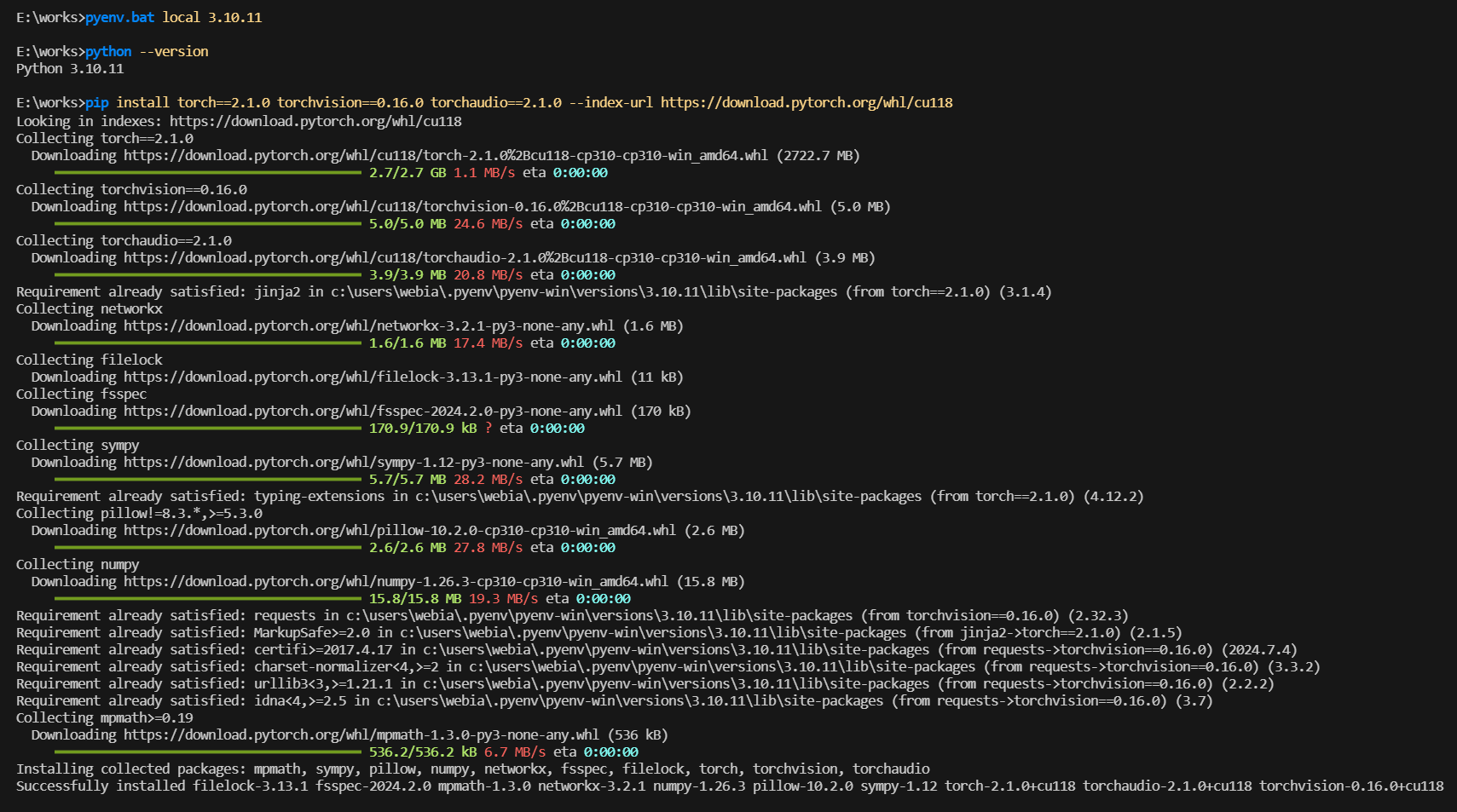Click the 2.6/2.6 MB progress bar
This screenshot has height=812, width=1457.
(x=208, y=547)
